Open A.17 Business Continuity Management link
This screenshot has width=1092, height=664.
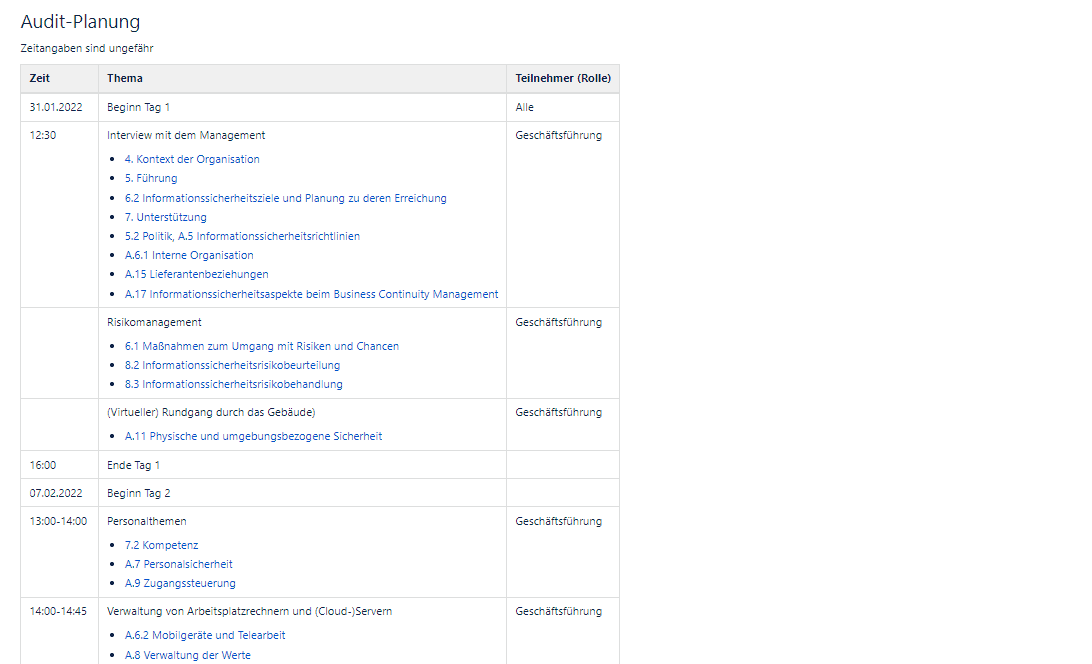coord(311,294)
